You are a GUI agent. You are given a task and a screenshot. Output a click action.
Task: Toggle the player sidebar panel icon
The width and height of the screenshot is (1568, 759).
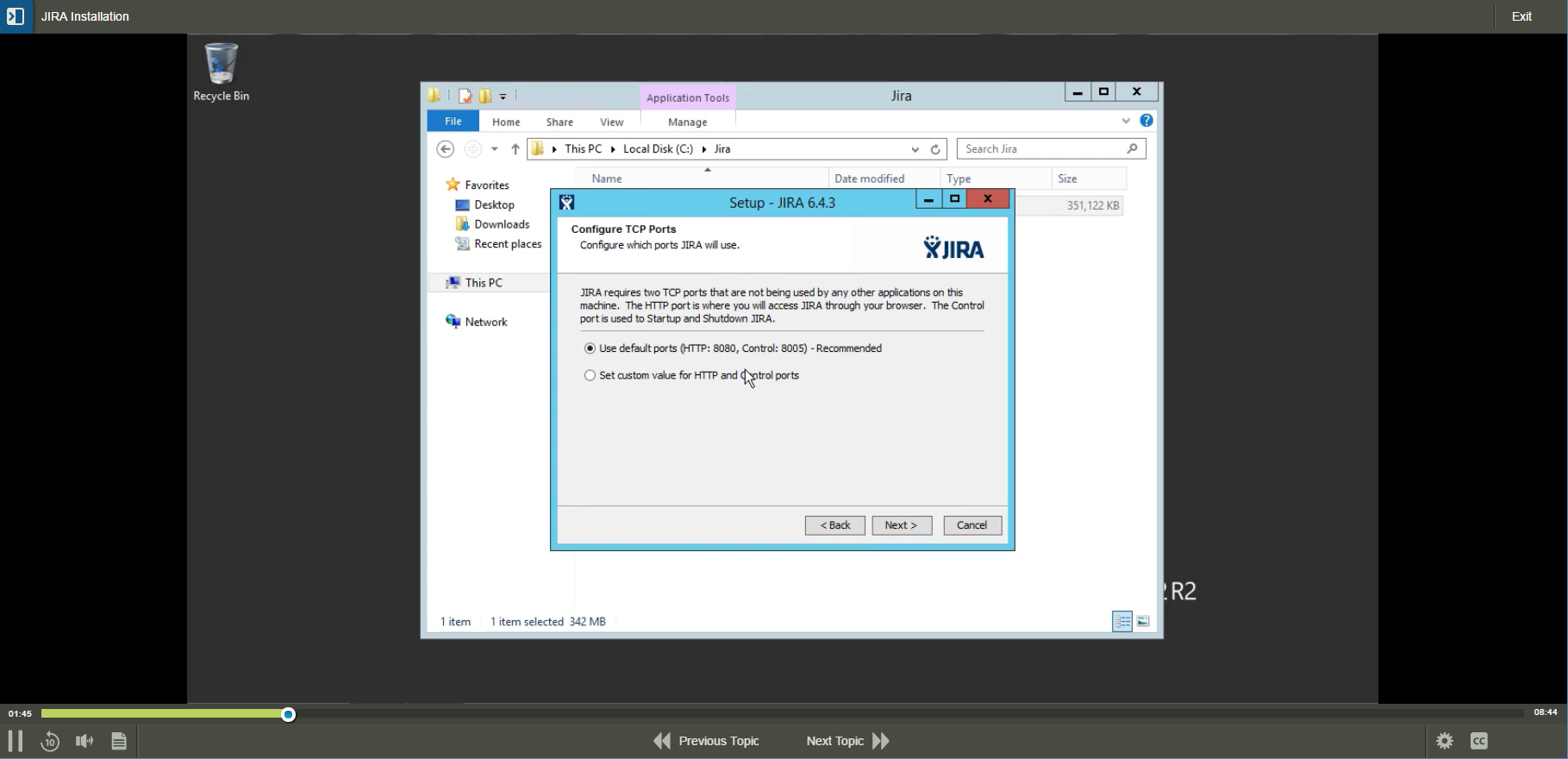[x=16, y=16]
